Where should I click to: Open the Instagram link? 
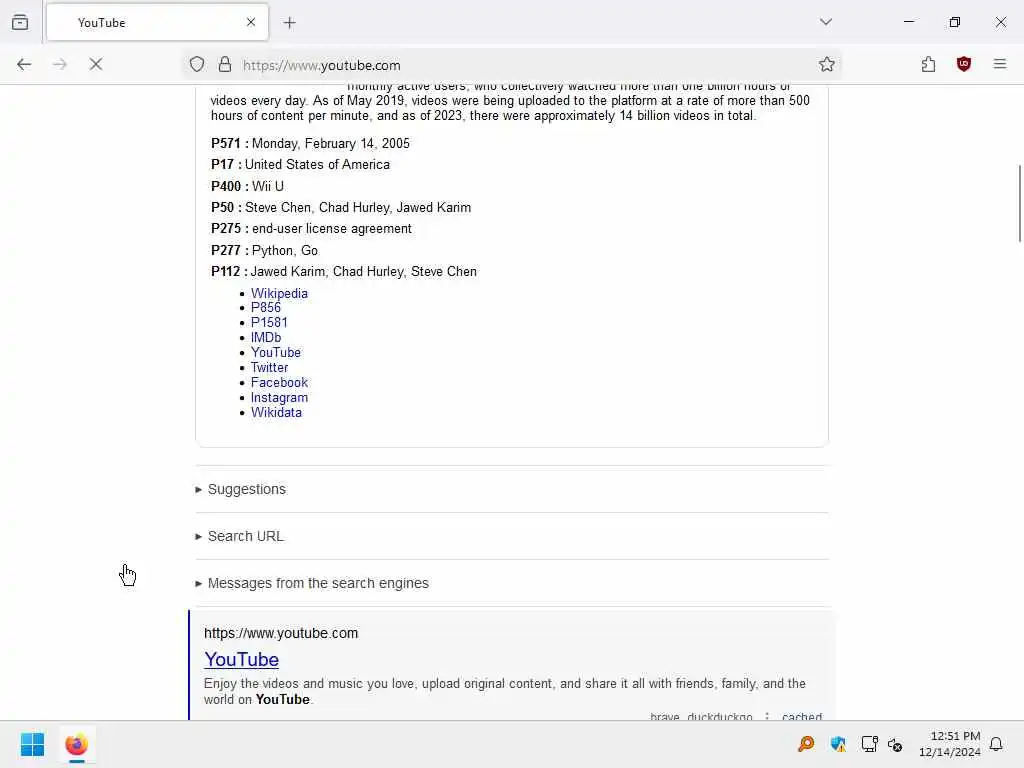[279, 398]
